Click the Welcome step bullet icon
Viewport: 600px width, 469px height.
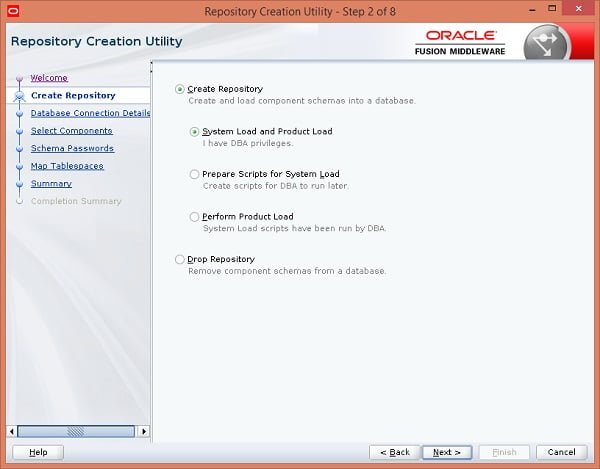pyautogui.click(x=20, y=79)
